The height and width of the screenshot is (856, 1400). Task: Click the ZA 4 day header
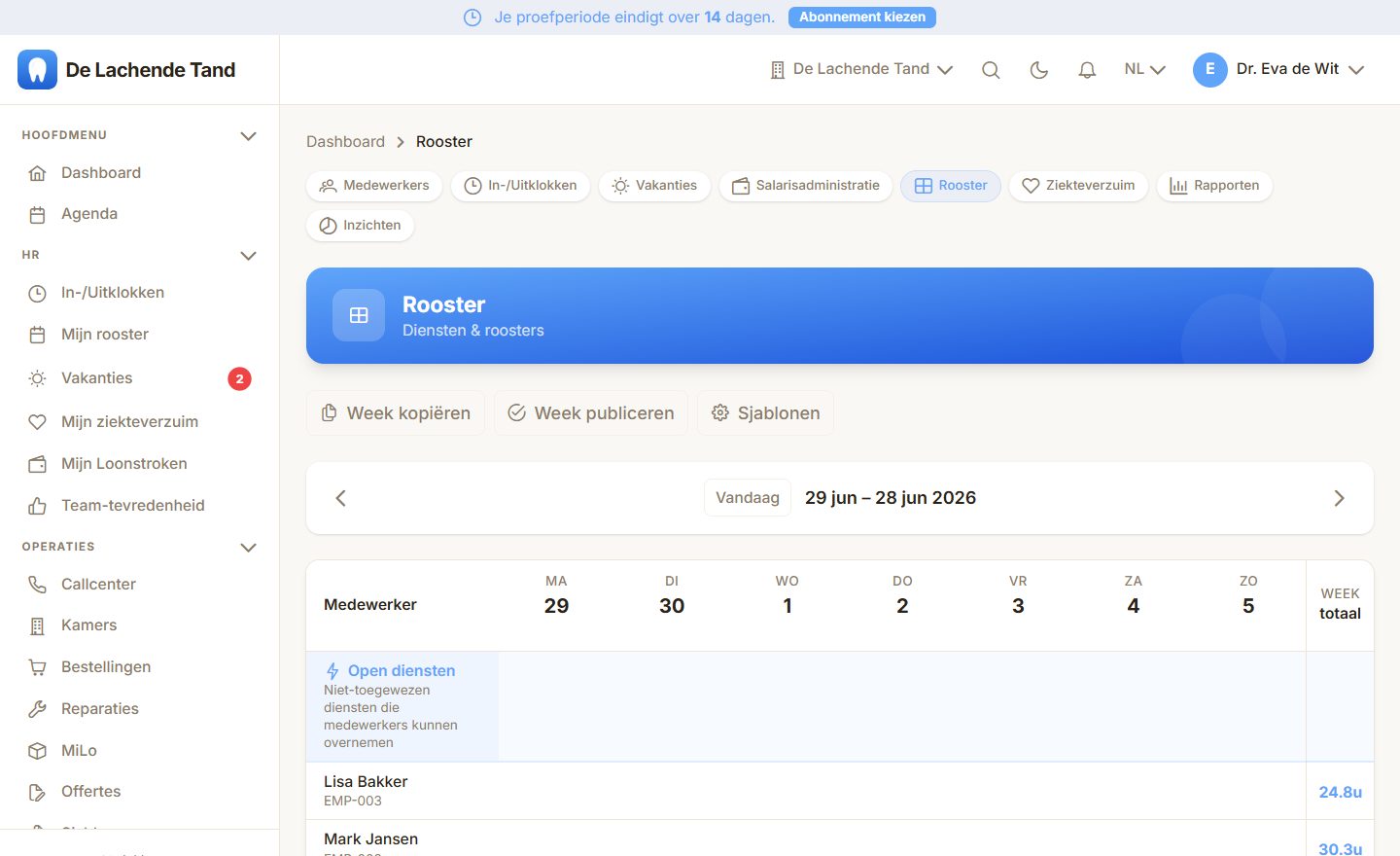pos(1134,596)
